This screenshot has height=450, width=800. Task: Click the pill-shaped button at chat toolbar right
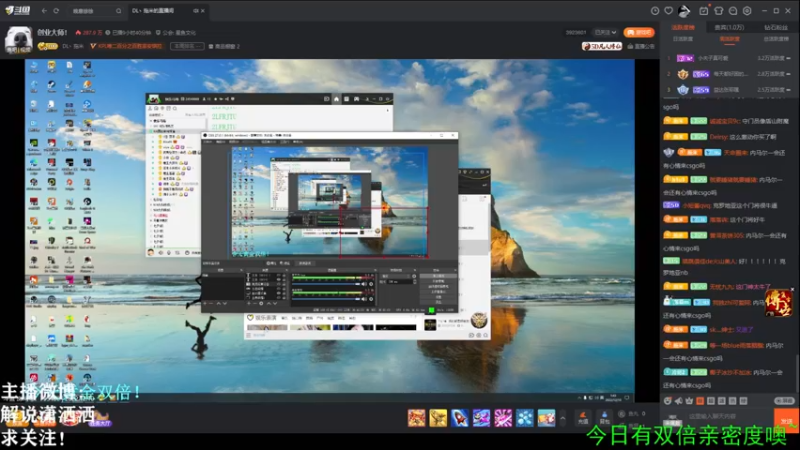pos(785,401)
